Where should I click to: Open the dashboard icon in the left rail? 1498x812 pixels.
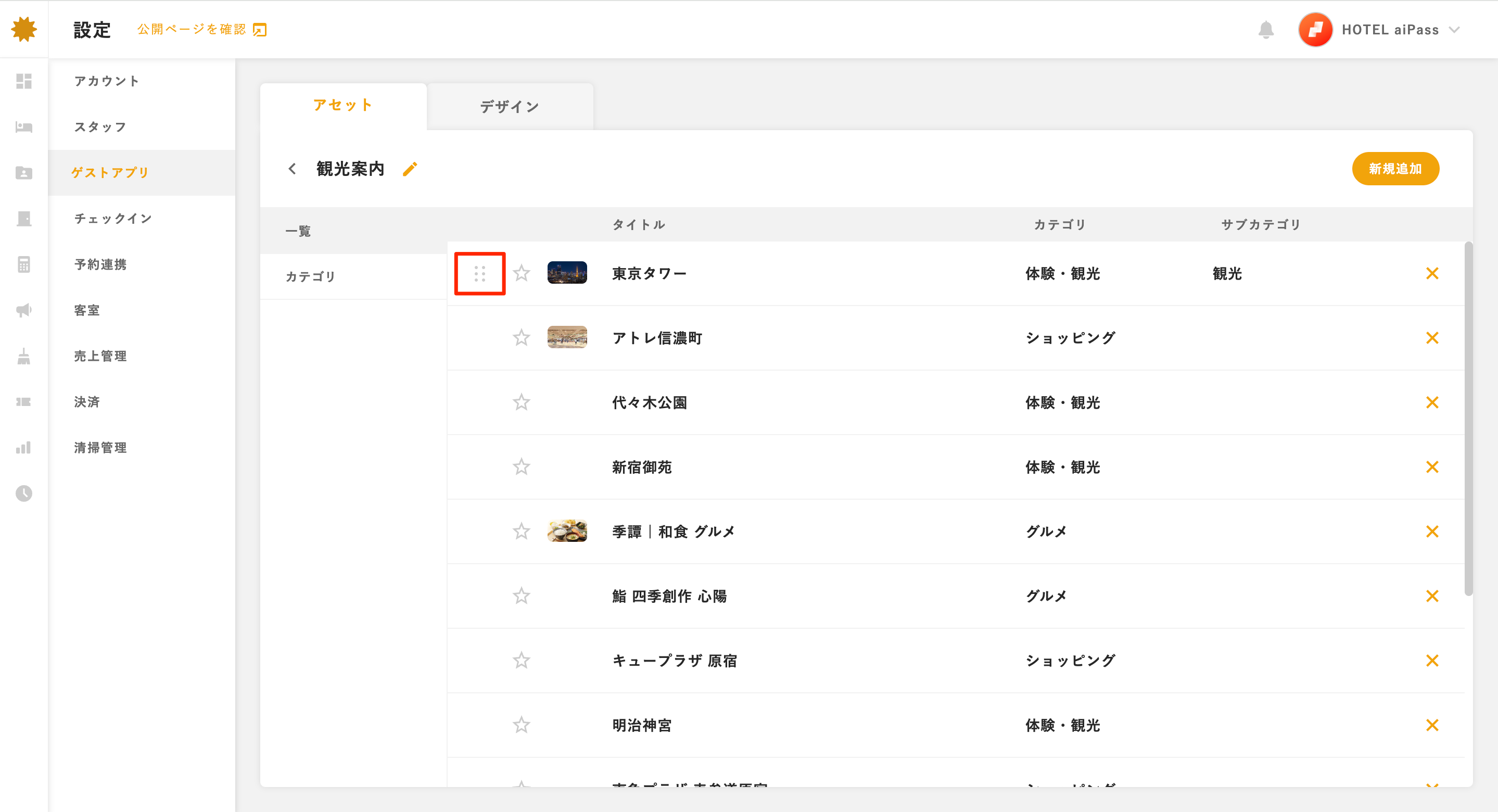[x=24, y=81]
